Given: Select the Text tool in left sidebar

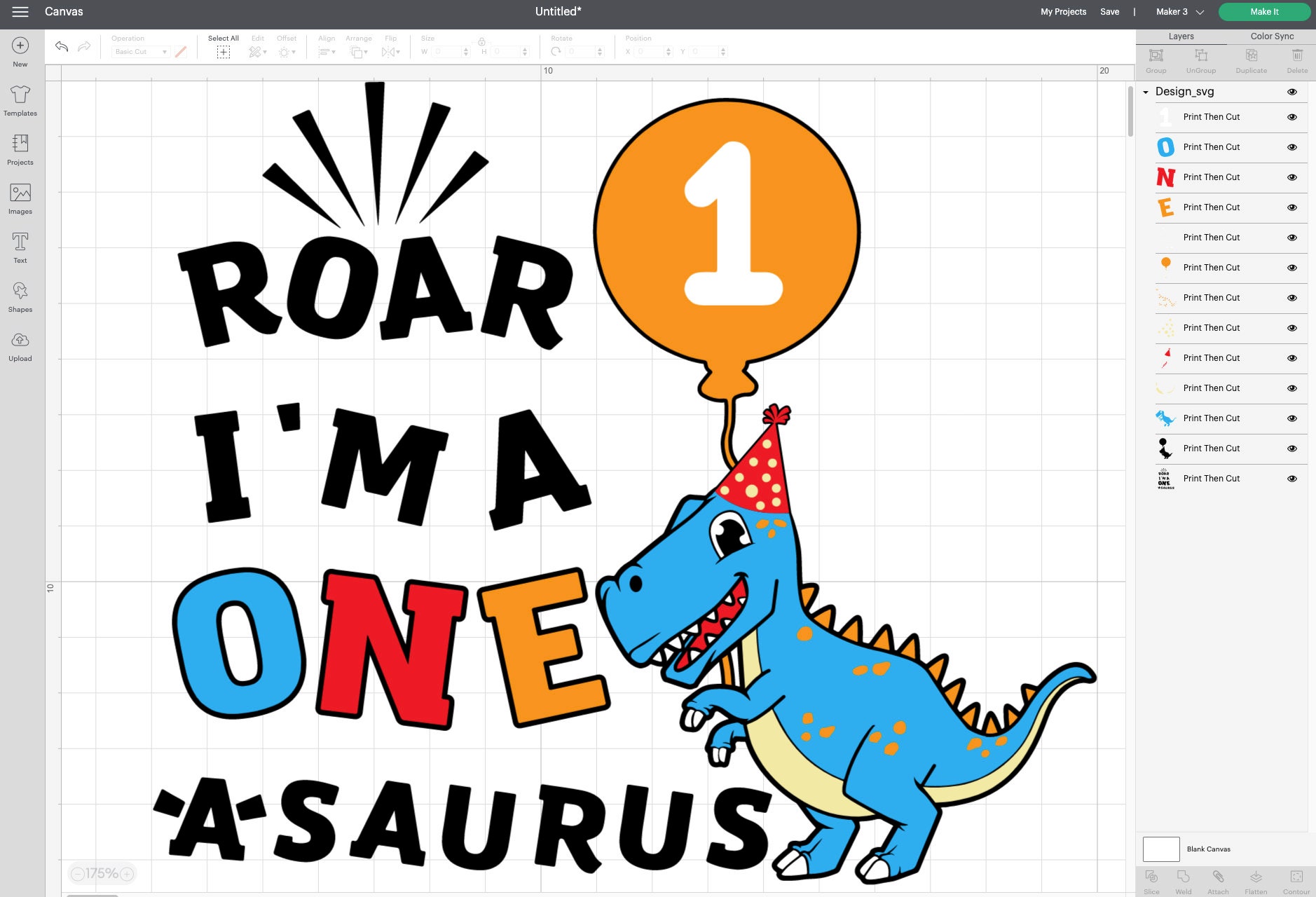Looking at the screenshot, I should [20, 247].
